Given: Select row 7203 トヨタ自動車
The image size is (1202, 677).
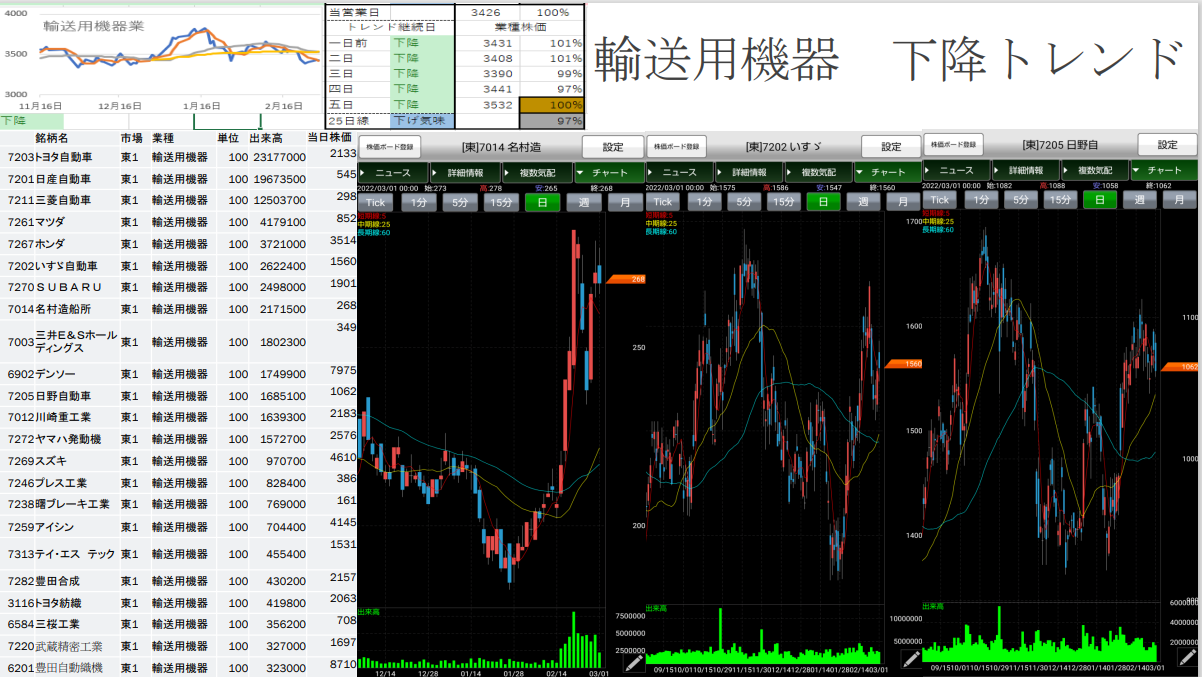Looking at the screenshot, I should (178, 157).
